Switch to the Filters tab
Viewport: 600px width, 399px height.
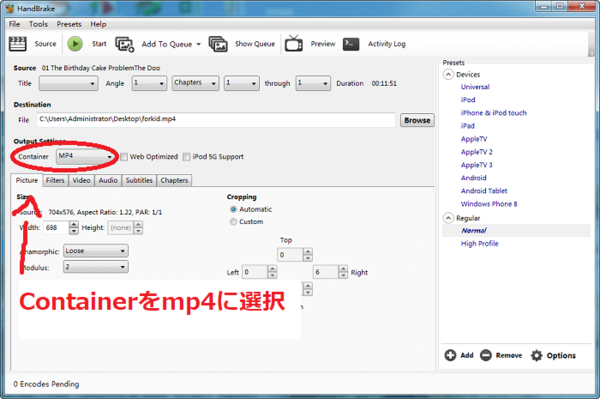pyautogui.click(x=55, y=180)
